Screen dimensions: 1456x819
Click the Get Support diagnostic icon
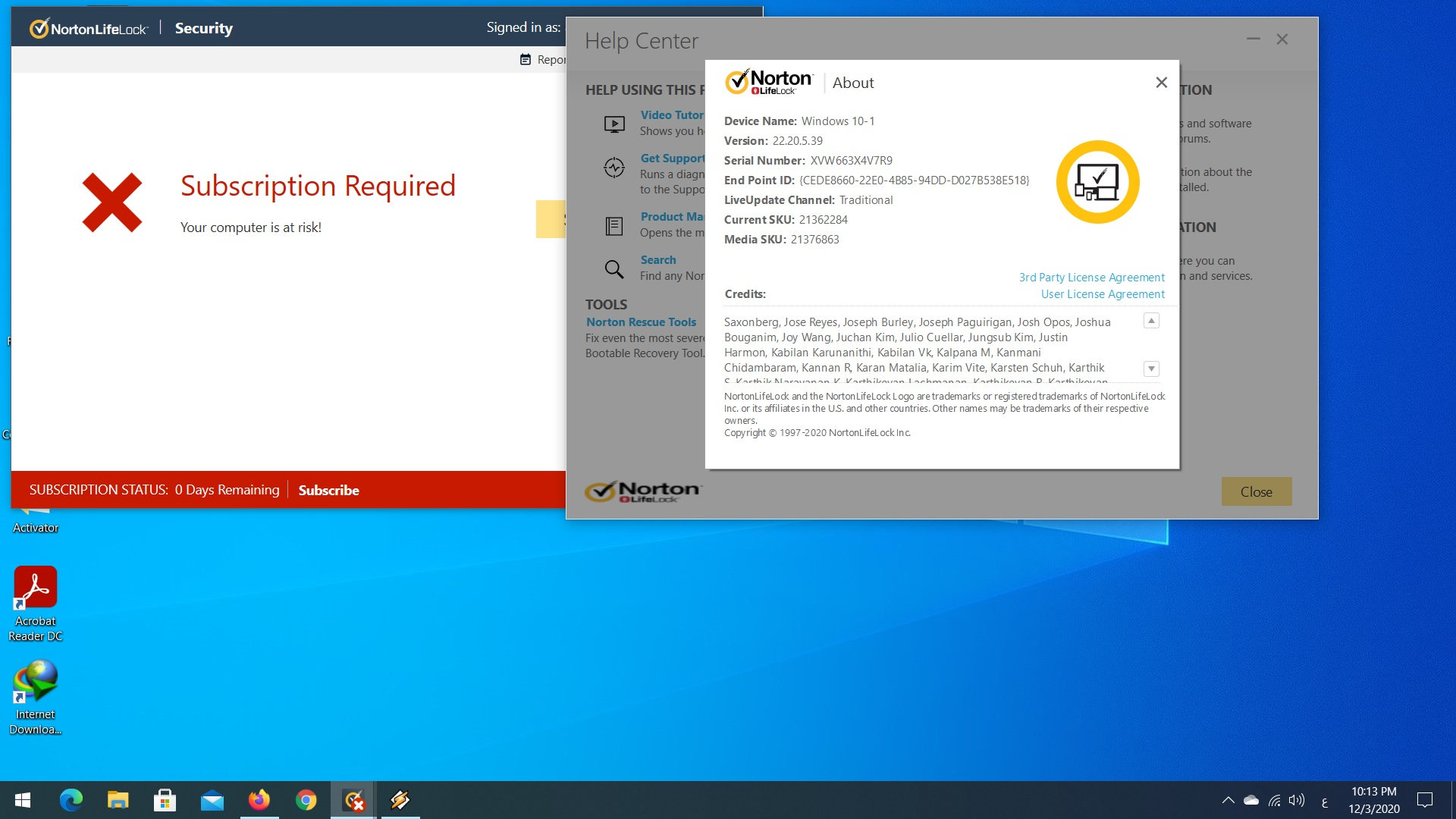pos(614,167)
